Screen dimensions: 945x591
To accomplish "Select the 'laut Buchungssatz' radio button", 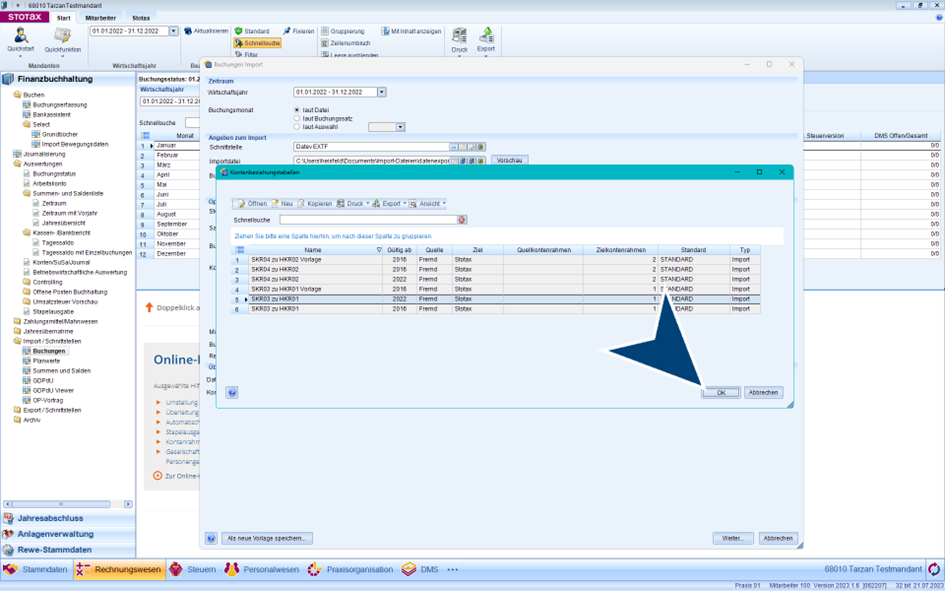I will point(297,118).
